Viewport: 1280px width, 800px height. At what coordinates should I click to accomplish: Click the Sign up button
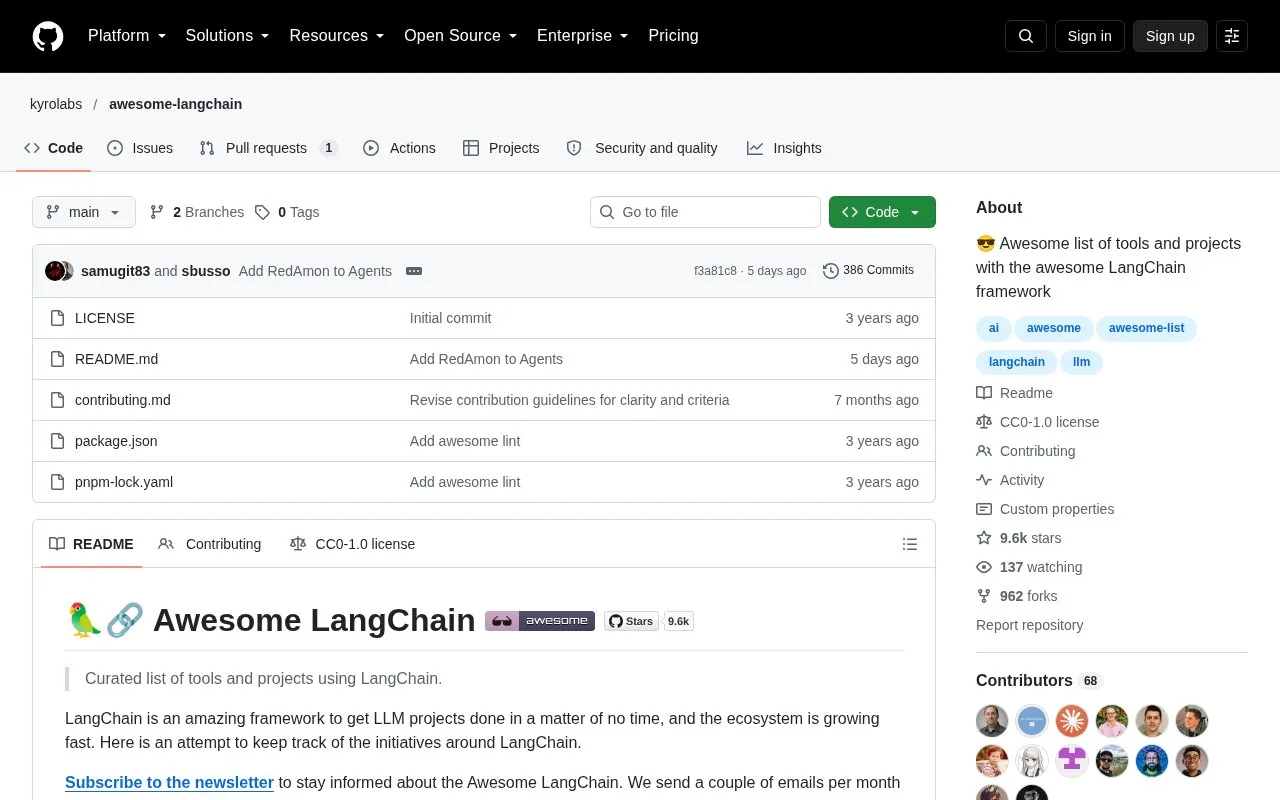(x=1170, y=36)
